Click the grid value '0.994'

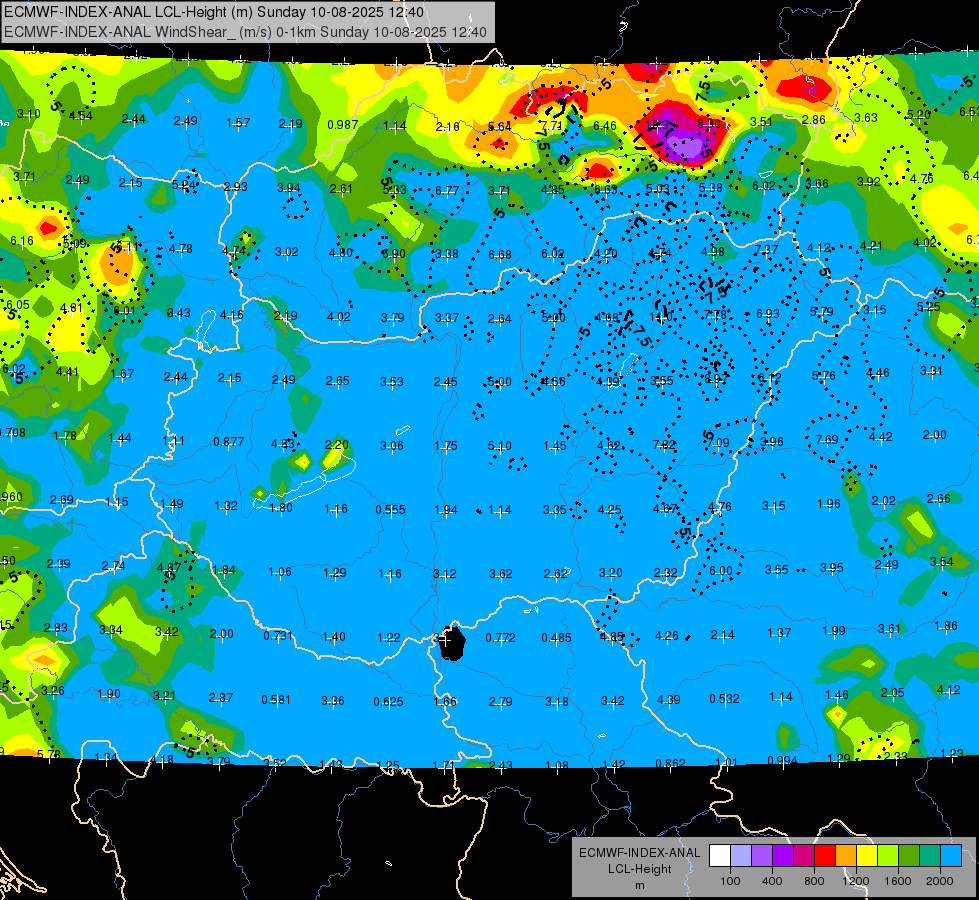coord(782,760)
